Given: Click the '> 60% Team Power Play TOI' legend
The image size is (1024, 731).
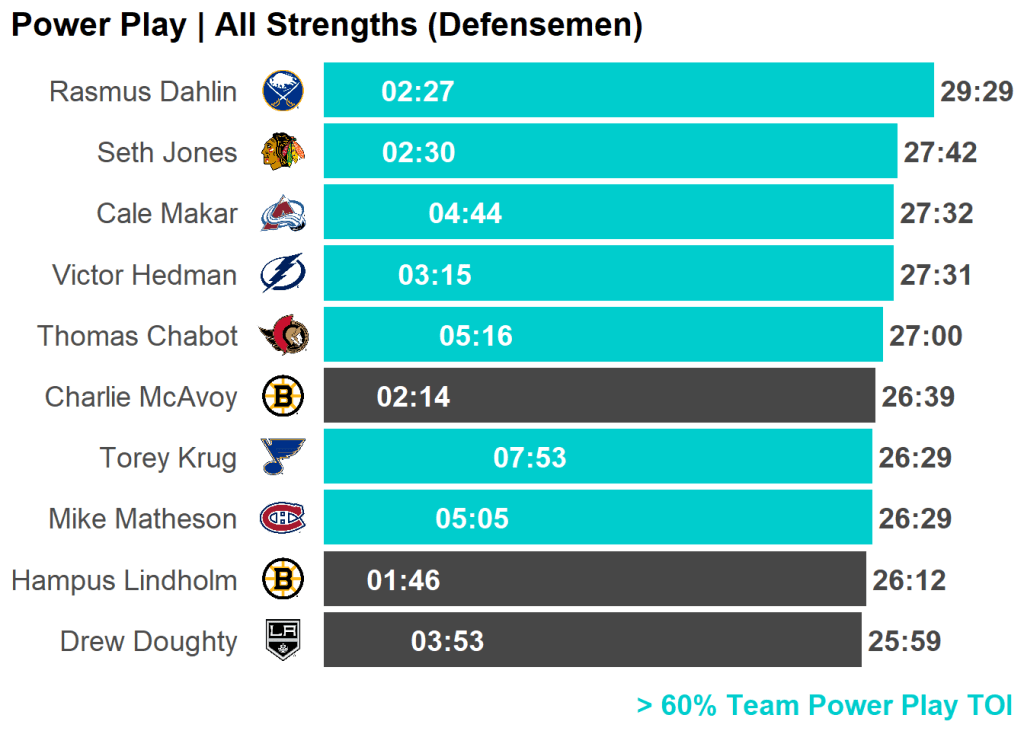Looking at the screenshot, I should coord(824,706).
